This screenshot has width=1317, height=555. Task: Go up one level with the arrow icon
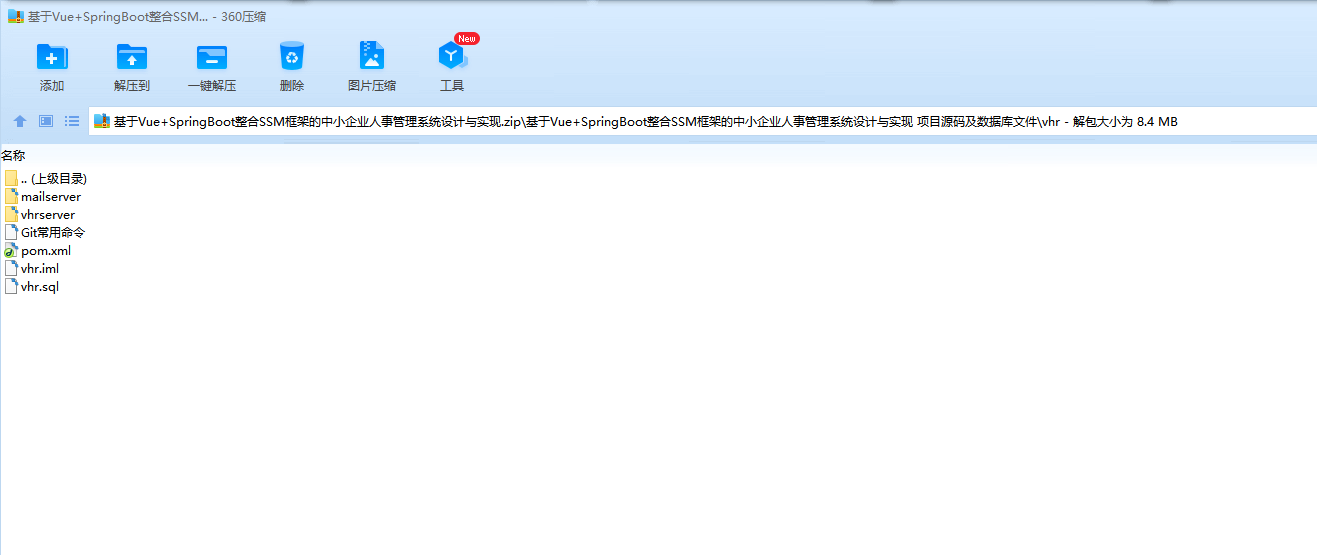20,121
